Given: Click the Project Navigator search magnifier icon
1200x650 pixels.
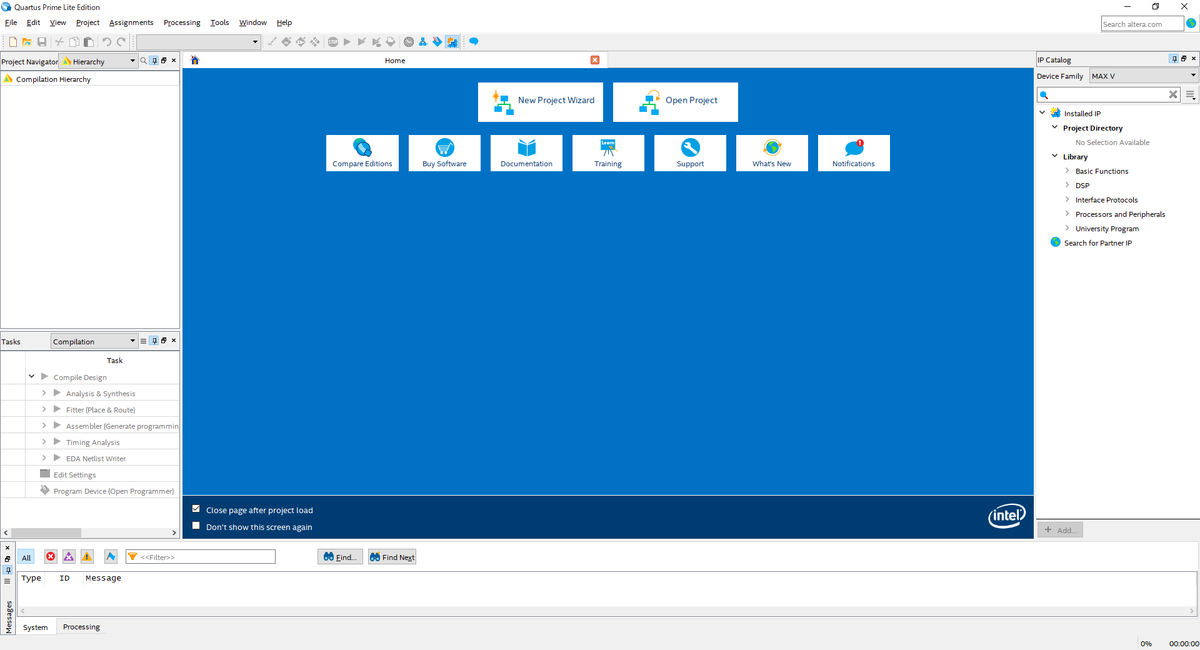Looking at the screenshot, I should pyautogui.click(x=144, y=61).
